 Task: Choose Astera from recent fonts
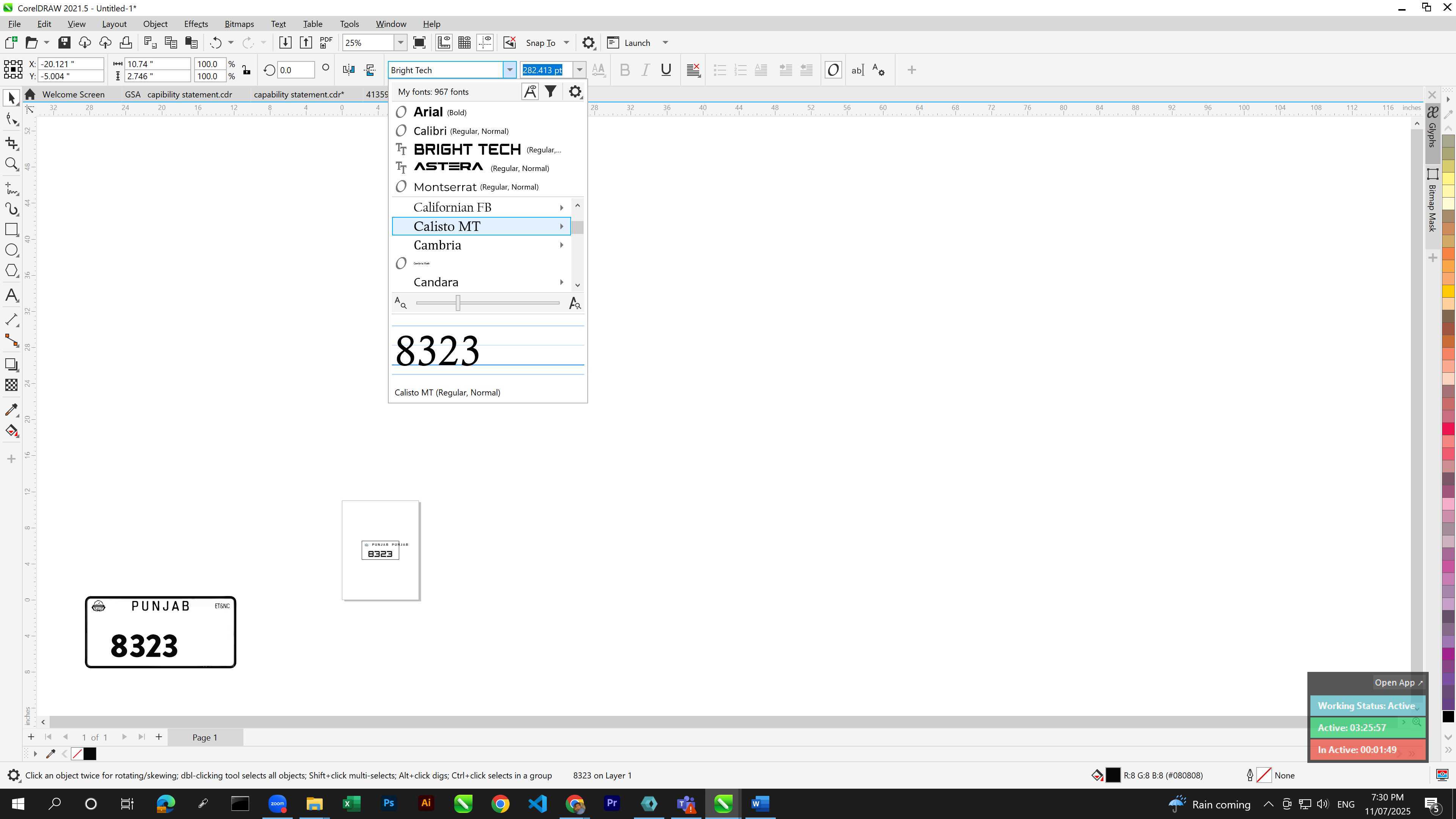pos(482,168)
